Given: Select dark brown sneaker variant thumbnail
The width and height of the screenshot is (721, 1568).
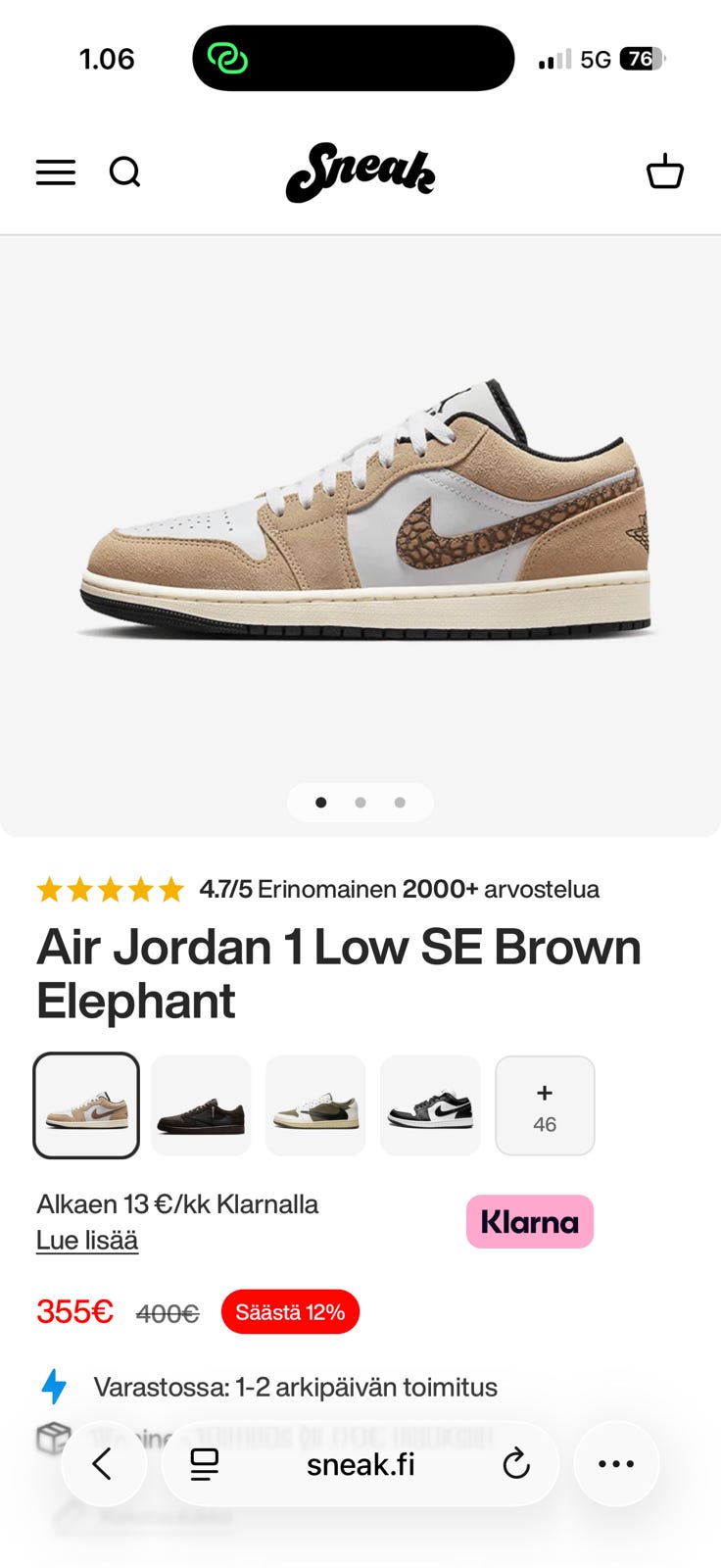Looking at the screenshot, I should (201, 1105).
